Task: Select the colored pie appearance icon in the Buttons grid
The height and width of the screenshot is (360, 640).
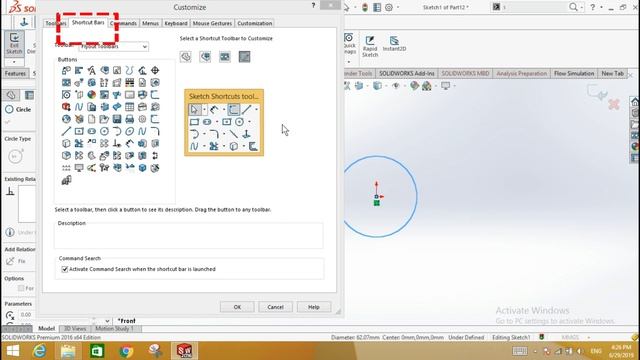Action: click(x=91, y=95)
